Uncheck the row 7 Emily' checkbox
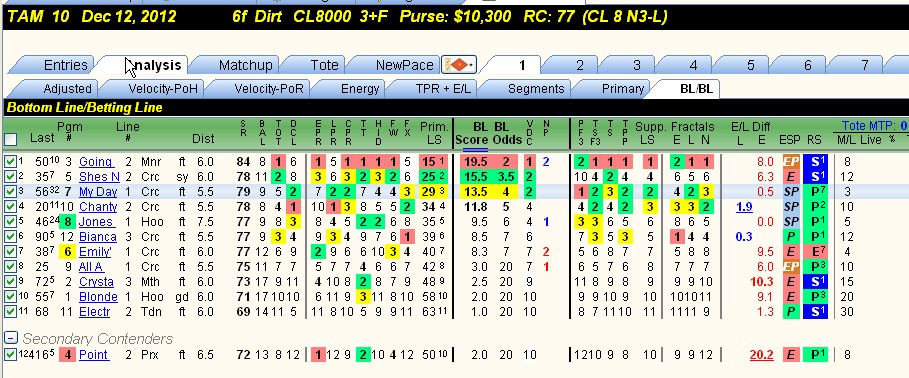Viewport: 909px width, 378px height. pyautogui.click(x=10, y=252)
